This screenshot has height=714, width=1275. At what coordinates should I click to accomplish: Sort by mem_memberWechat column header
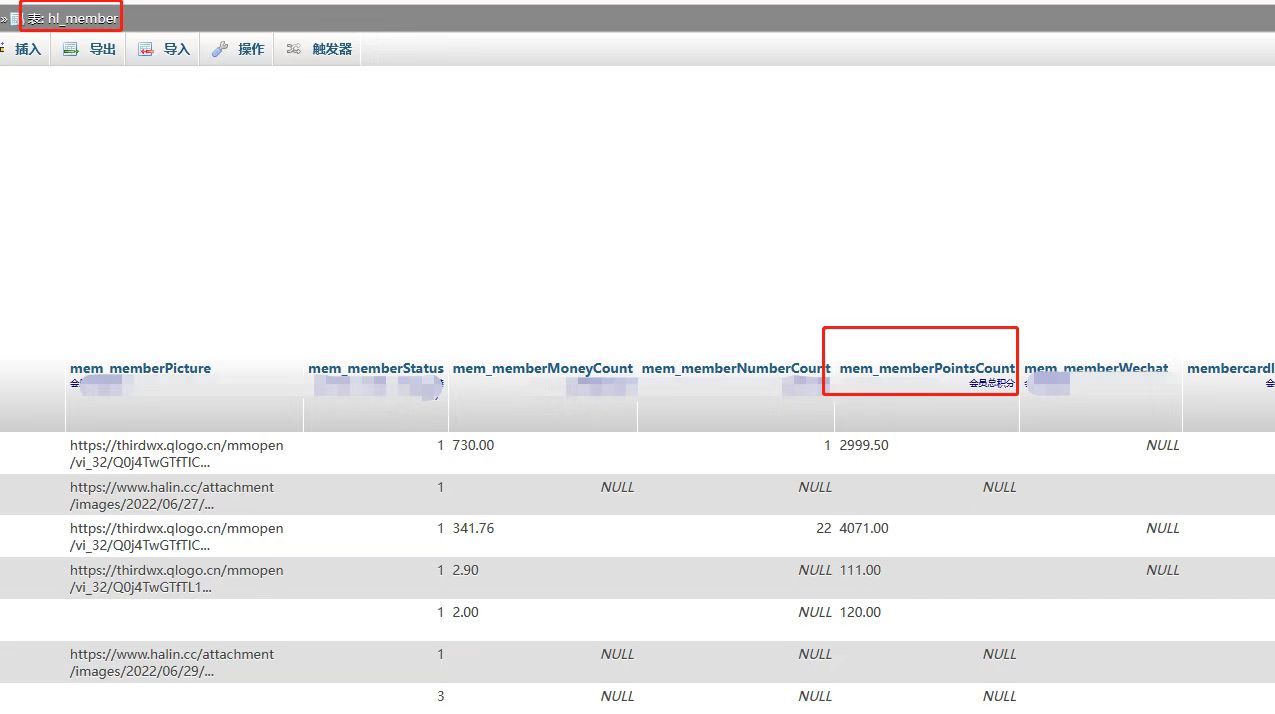coord(1096,368)
